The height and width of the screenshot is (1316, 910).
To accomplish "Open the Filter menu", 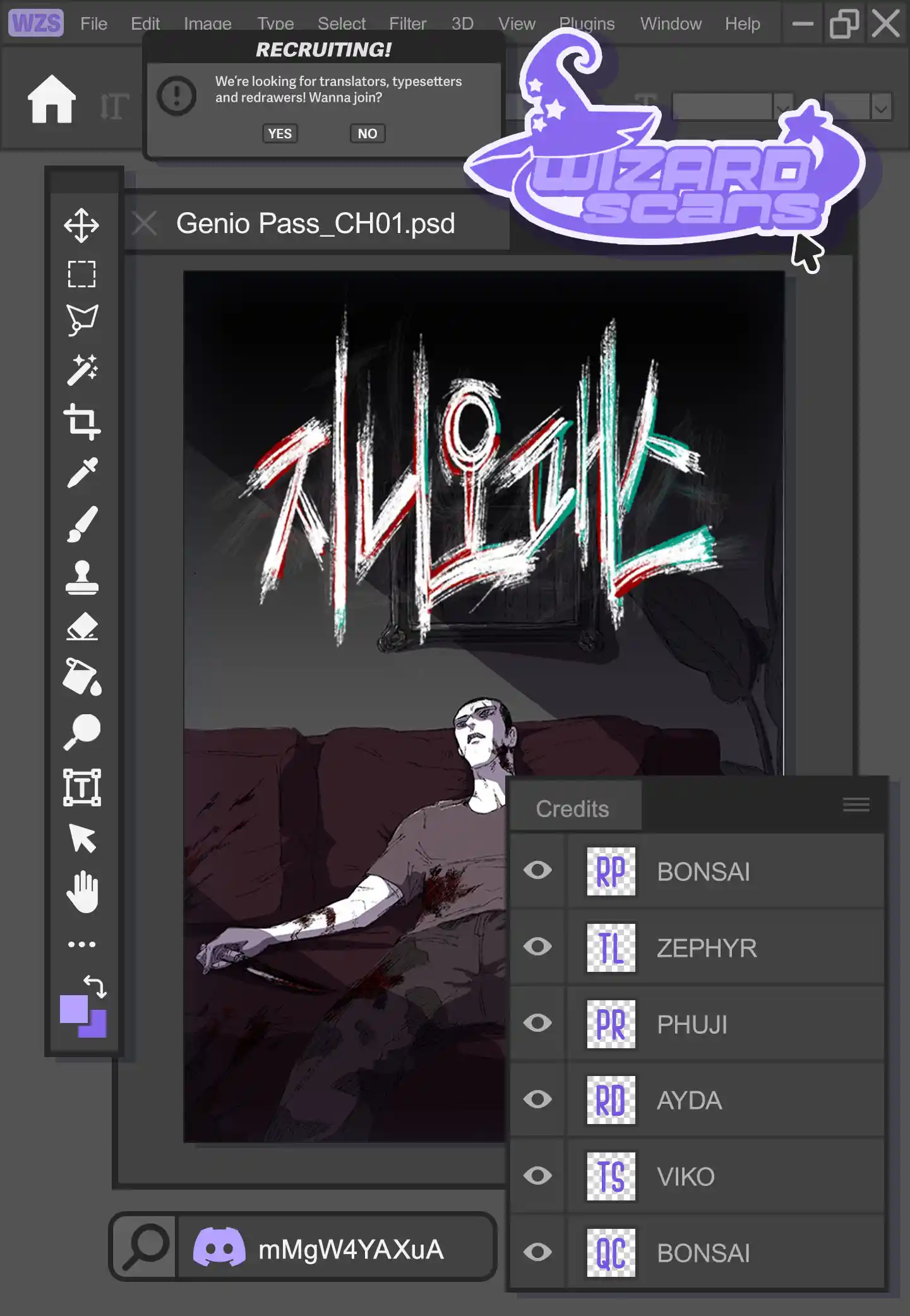I will pyautogui.click(x=408, y=24).
